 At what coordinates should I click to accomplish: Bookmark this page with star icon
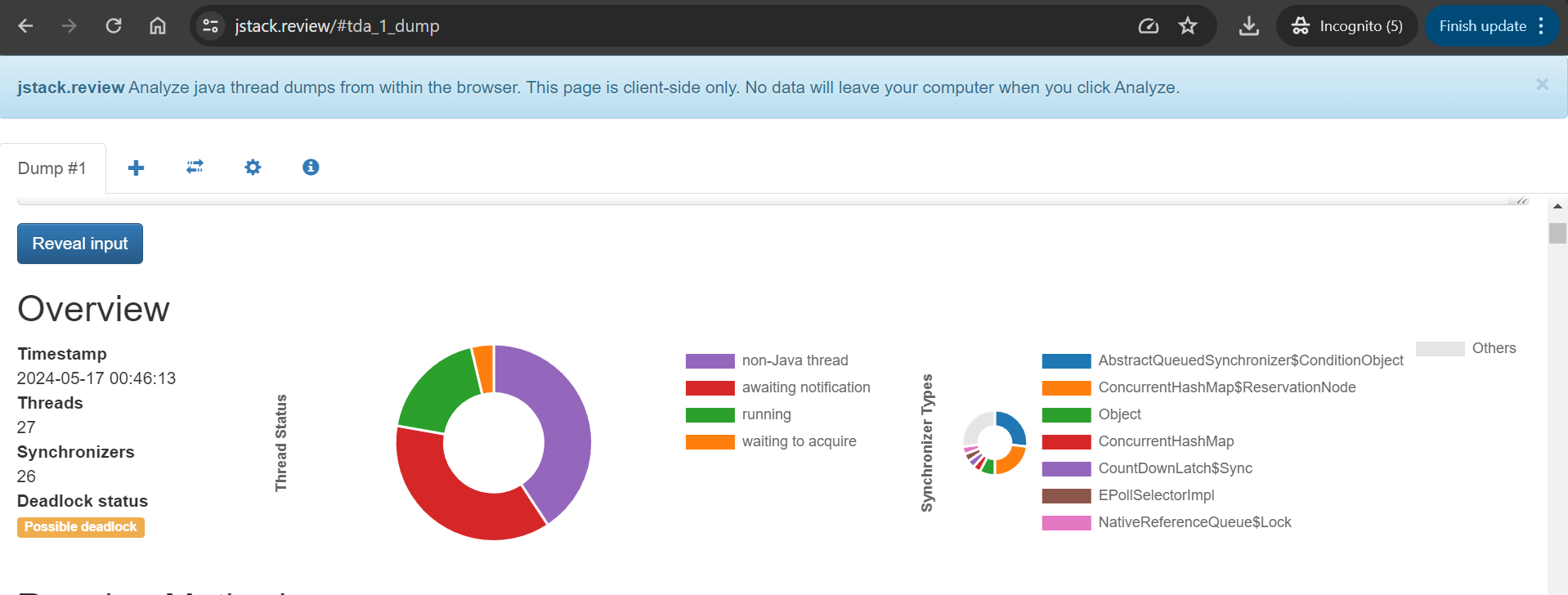pyautogui.click(x=1188, y=26)
